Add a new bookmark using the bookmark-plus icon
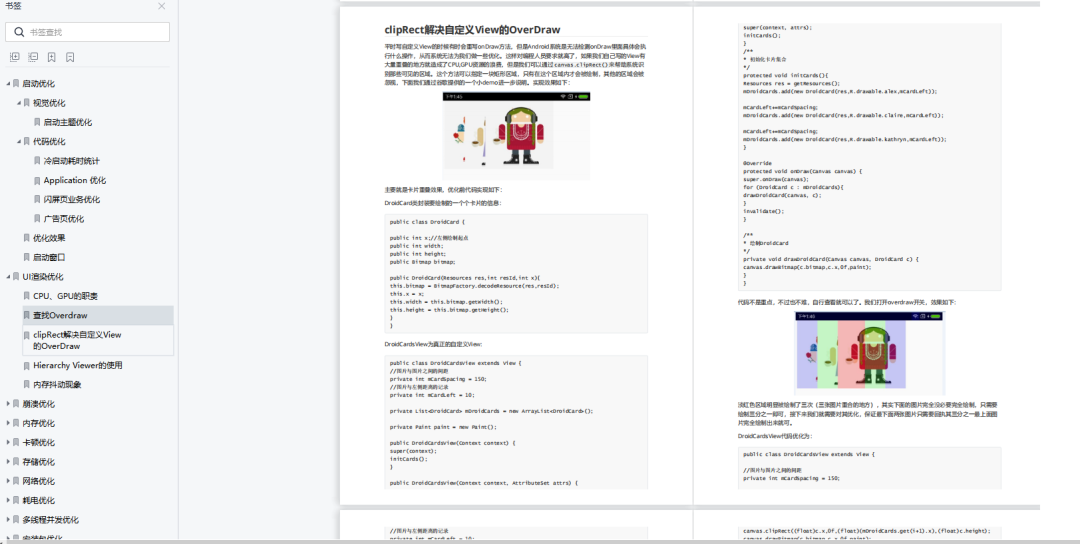 (52, 57)
